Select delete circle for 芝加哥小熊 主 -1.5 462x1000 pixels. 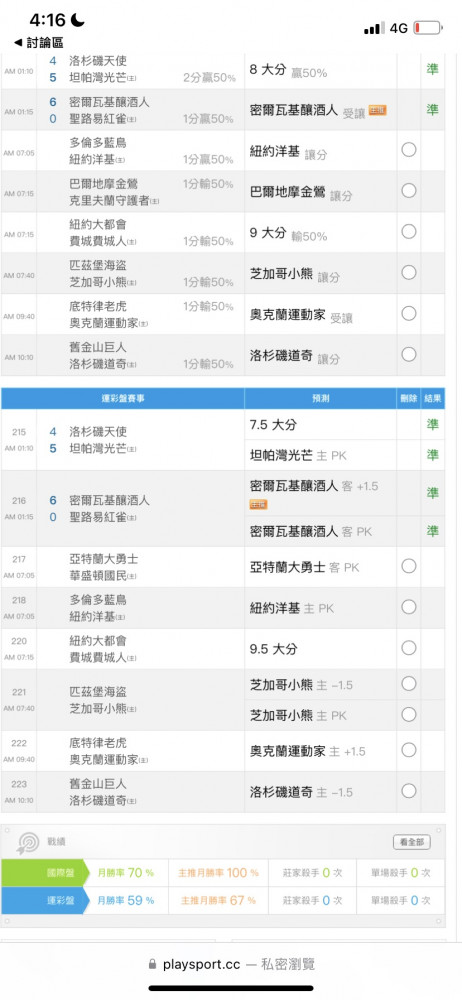pos(409,684)
